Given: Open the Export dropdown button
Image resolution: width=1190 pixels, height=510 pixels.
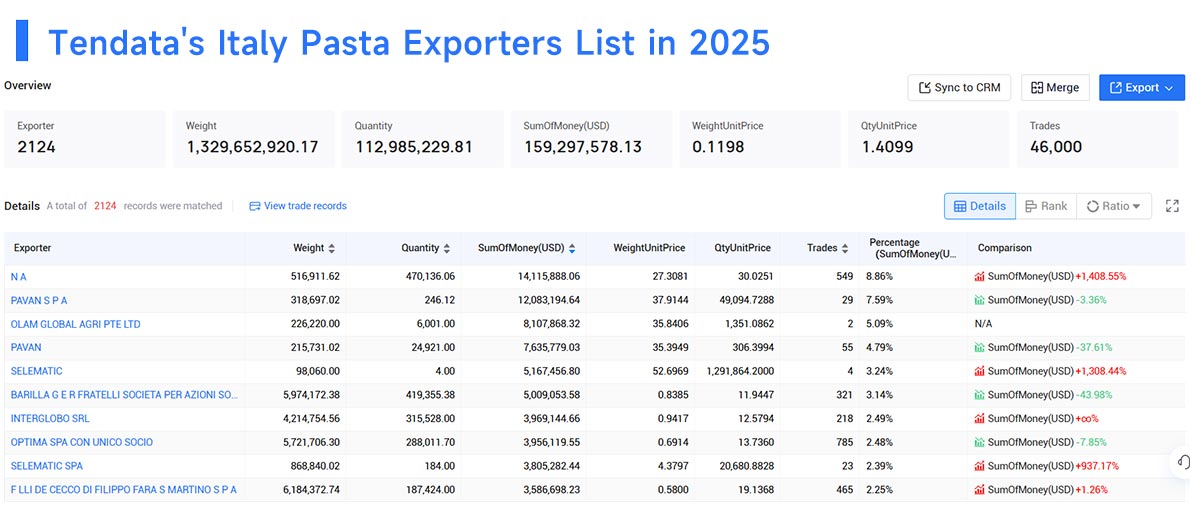Looking at the screenshot, I should coord(1141,87).
